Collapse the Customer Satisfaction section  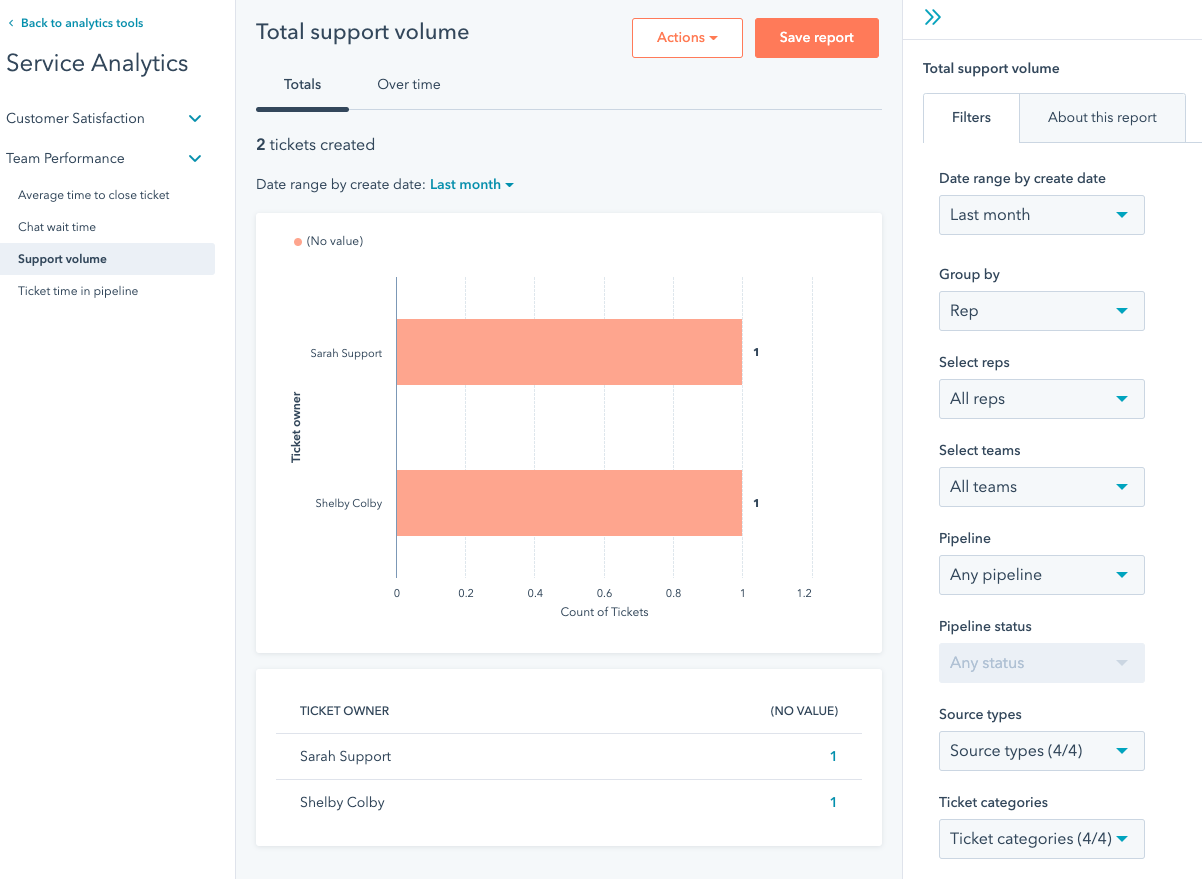pos(195,119)
